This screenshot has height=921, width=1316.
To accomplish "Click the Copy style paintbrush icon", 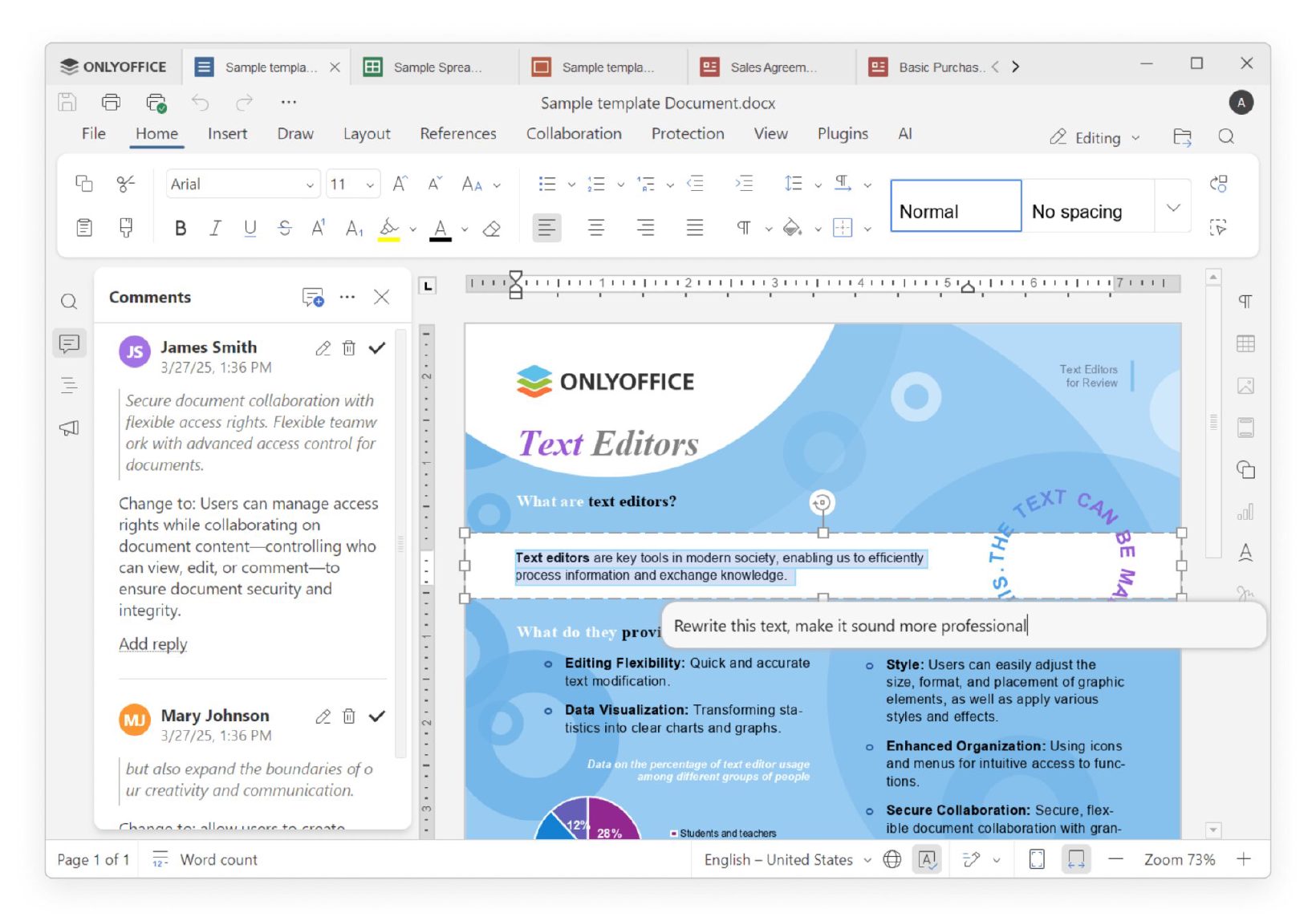I will pos(126,228).
